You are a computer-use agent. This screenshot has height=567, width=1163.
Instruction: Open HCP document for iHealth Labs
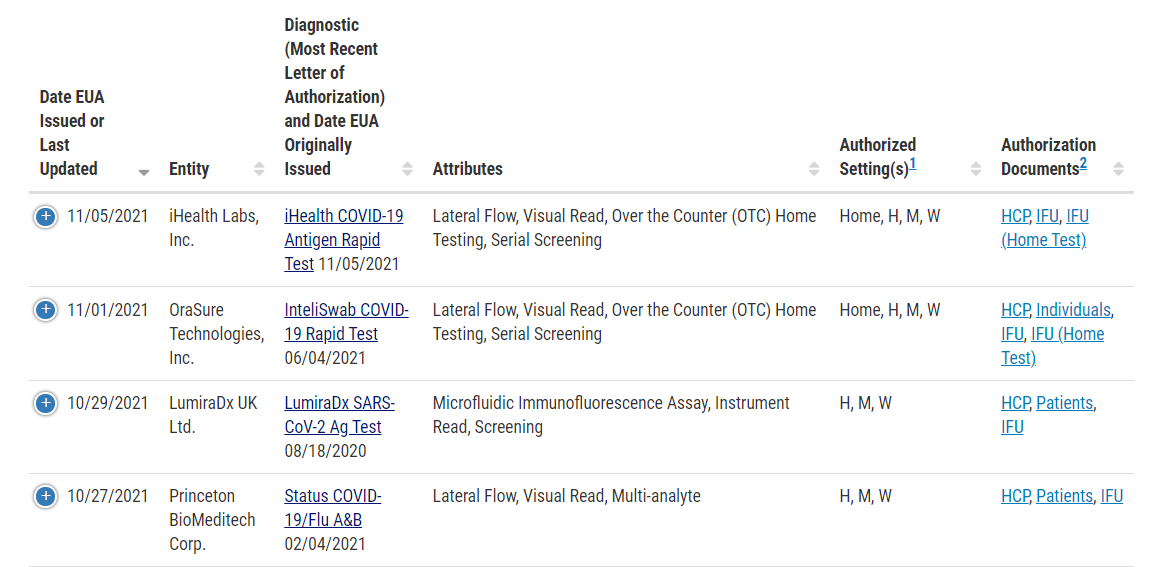click(1015, 217)
